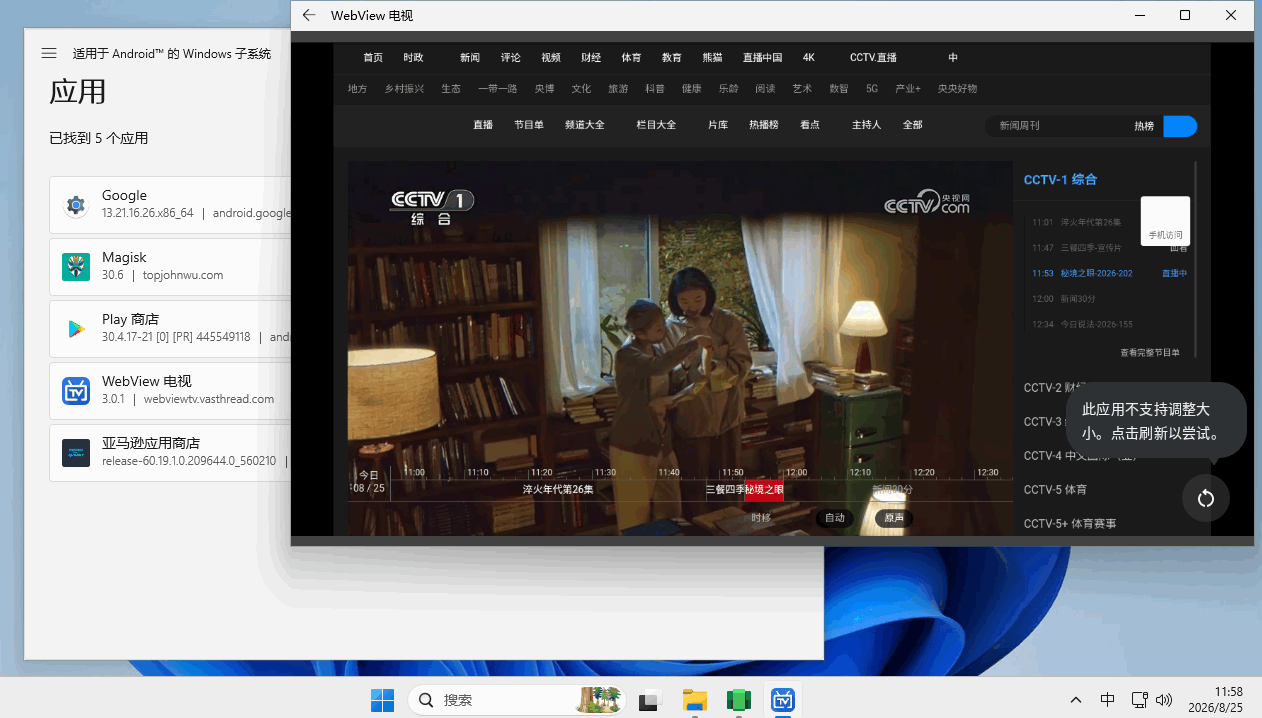Image resolution: width=1262 pixels, height=718 pixels.
Task: Switch to the 栏目大全 tab
Action: pyautogui.click(x=656, y=125)
